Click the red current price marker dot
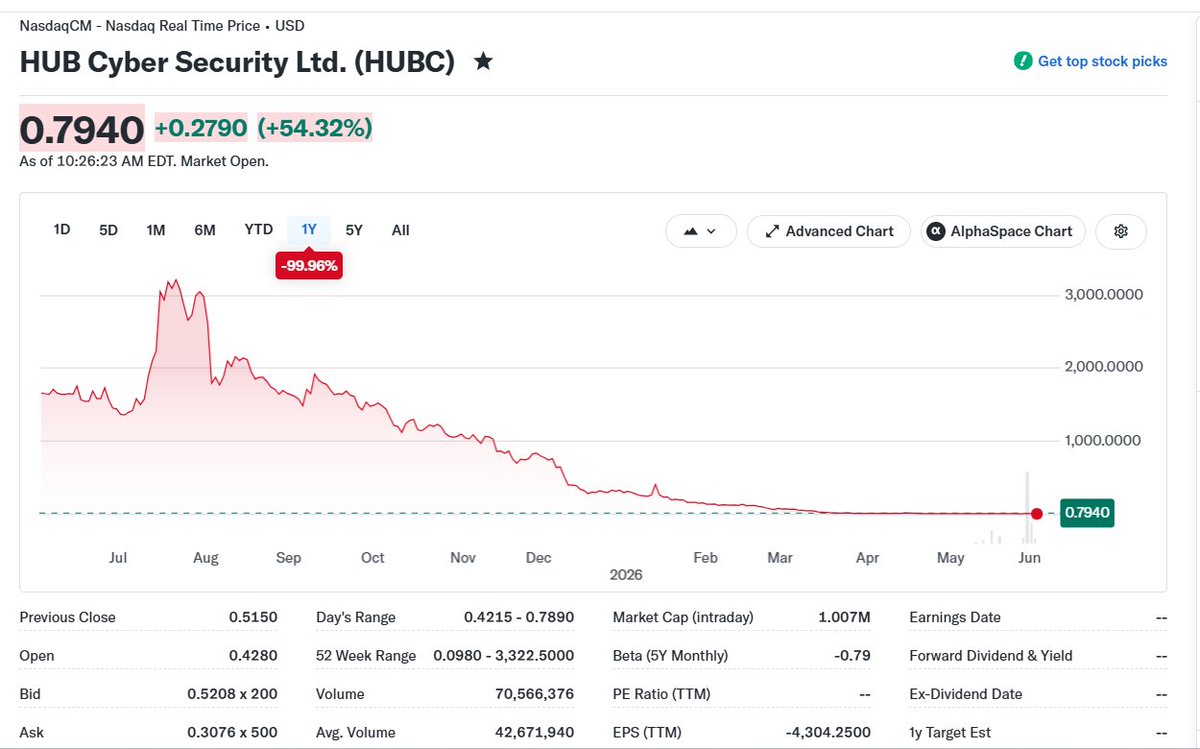Screen dimensions: 1200x749 click(1037, 513)
